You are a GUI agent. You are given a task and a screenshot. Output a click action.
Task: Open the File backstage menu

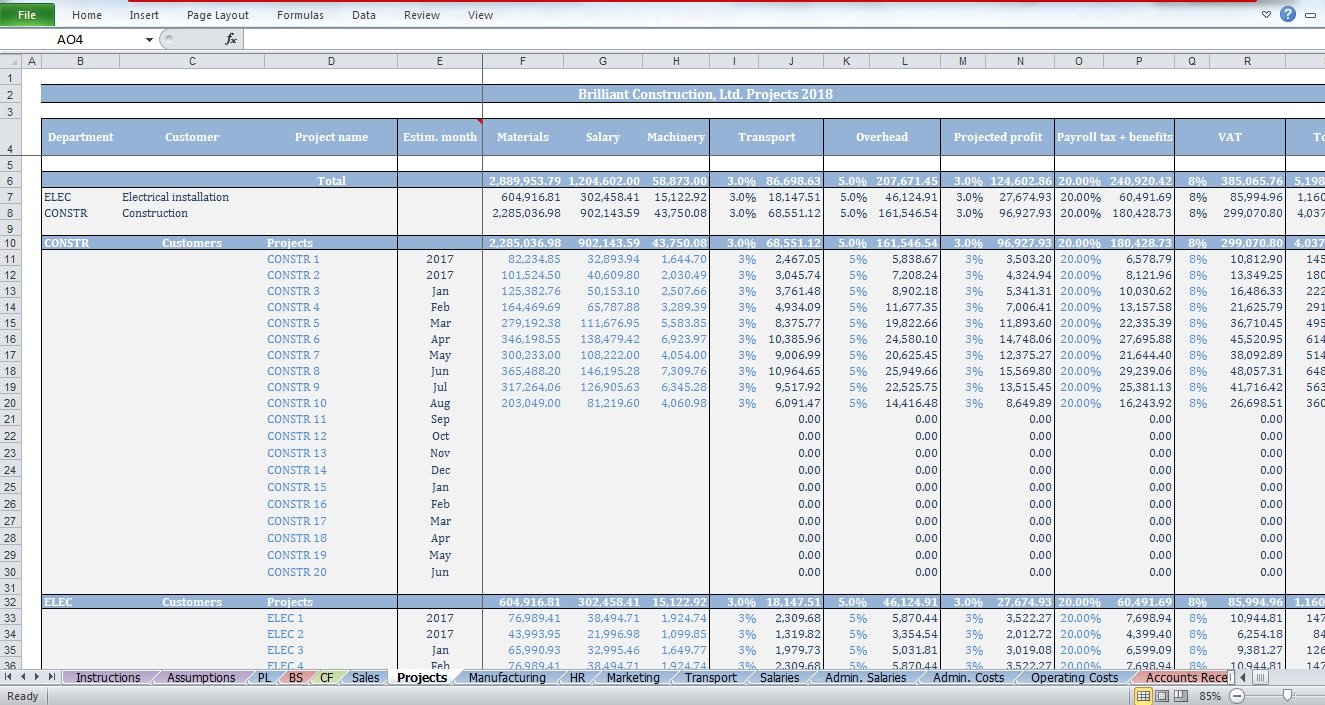coord(27,15)
